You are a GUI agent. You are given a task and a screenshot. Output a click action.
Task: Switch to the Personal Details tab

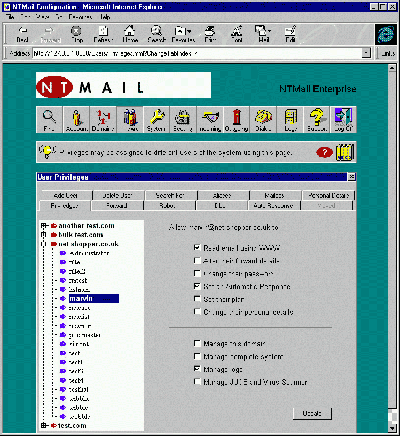(328, 195)
